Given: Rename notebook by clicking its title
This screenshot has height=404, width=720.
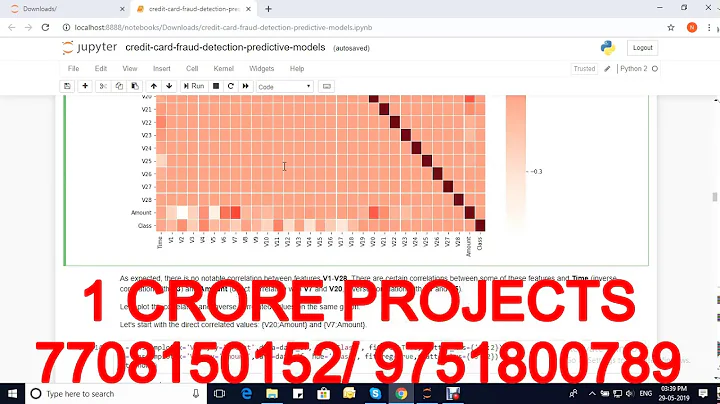Looking at the screenshot, I should 225,47.
